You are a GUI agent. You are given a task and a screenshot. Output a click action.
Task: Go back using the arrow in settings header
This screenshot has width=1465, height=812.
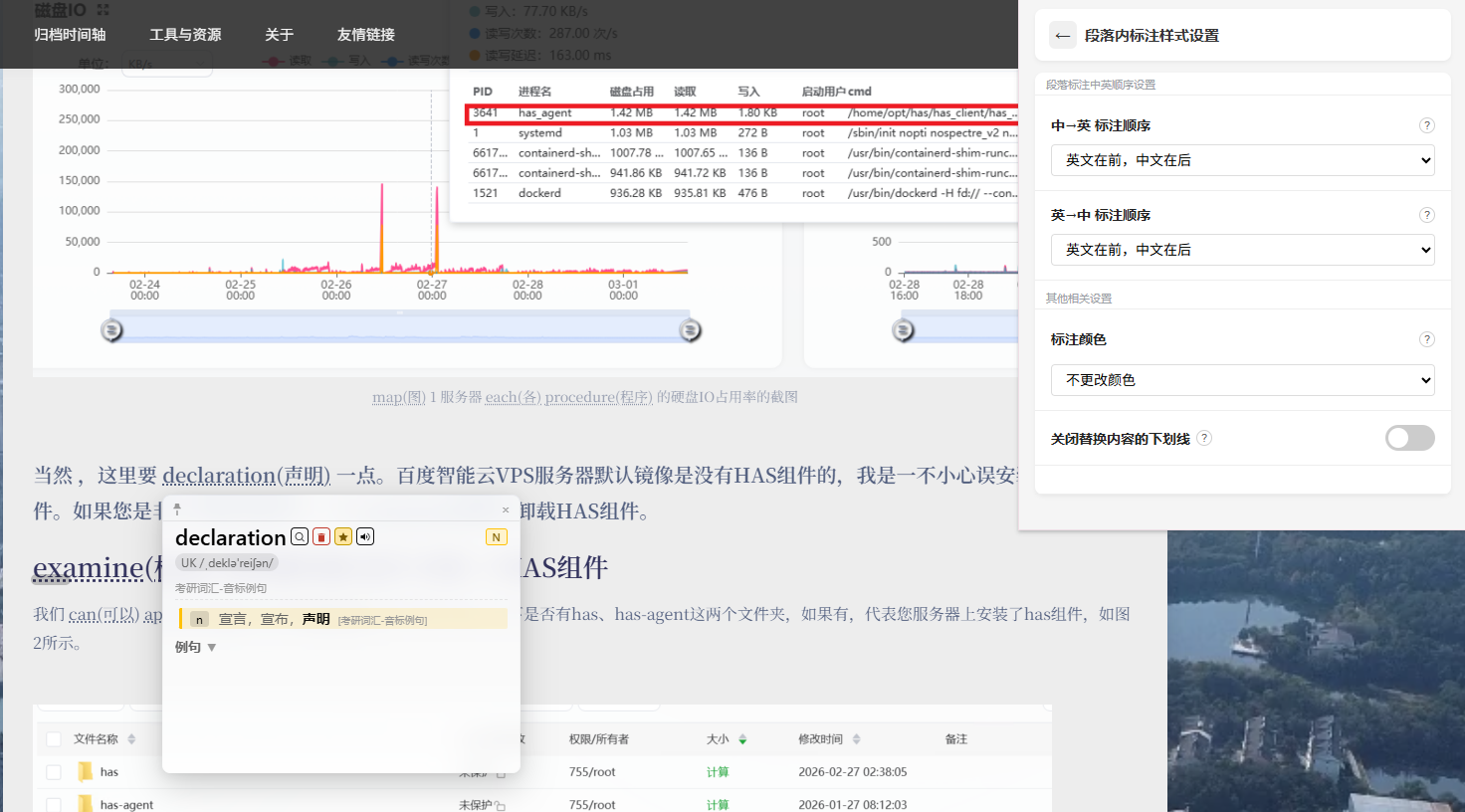pos(1063,36)
